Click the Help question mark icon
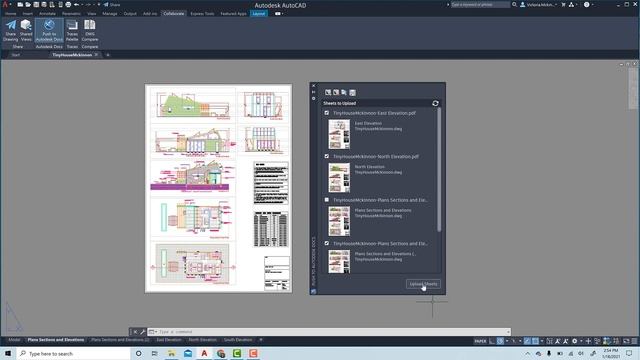Image resolution: width=640 pixels, height=360 pixels. click(587, 4)
